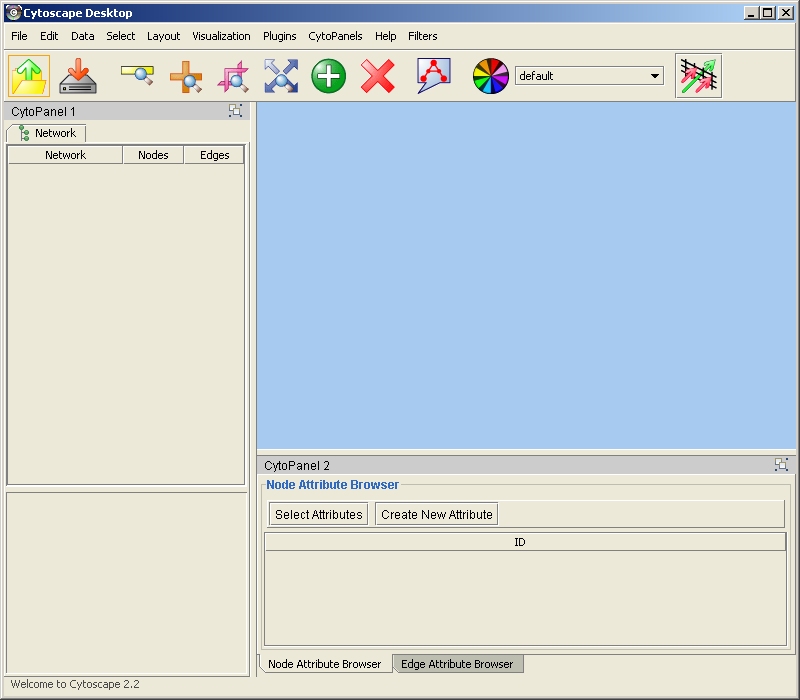This screenshot has height=700, width=800.
Task: Click the Zoom In magnifier icon
Action: [x=186, y=76]
